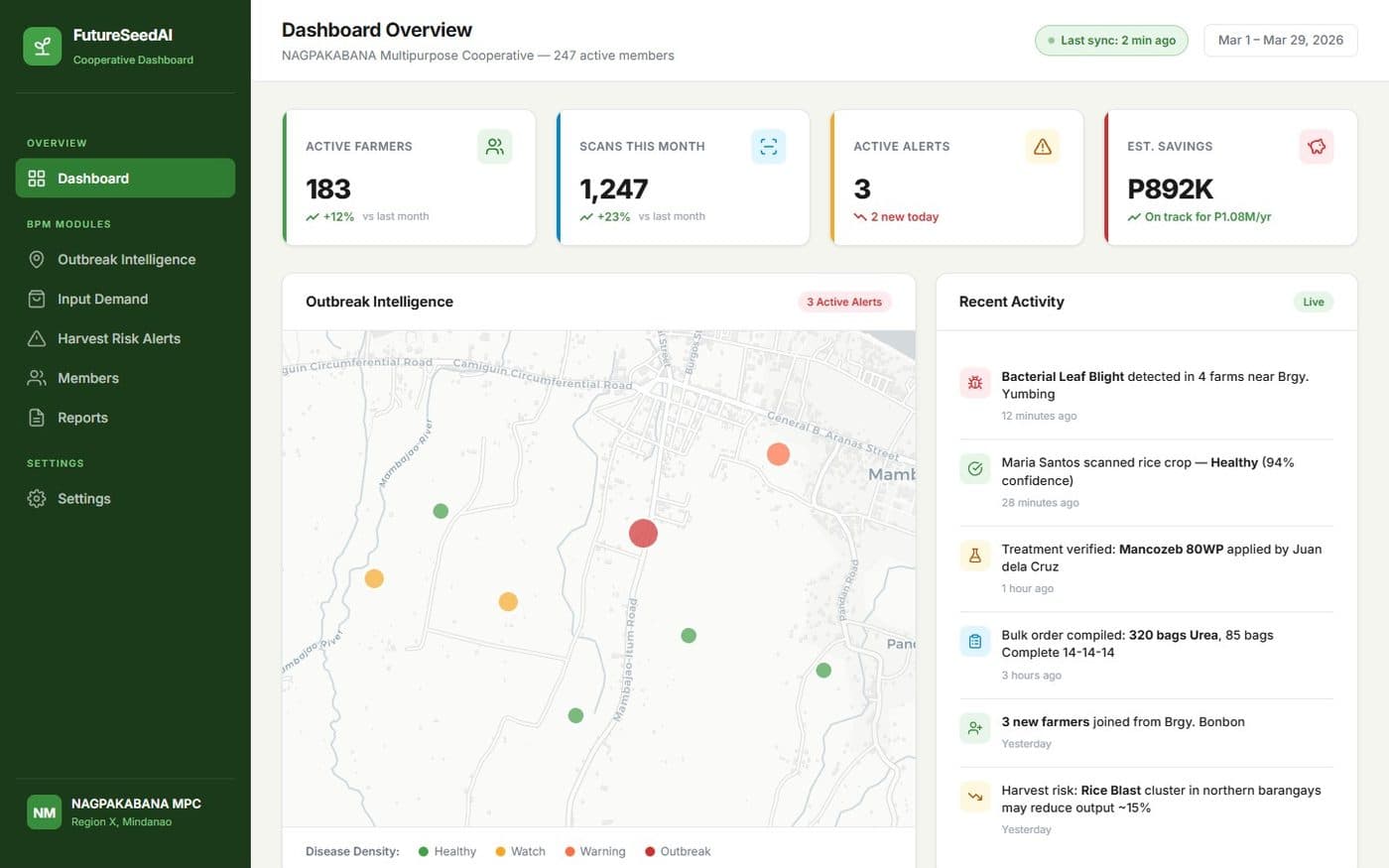Navigate to the Members page
The width and height of the screenshot is (1389, 868).
(125, 379)
